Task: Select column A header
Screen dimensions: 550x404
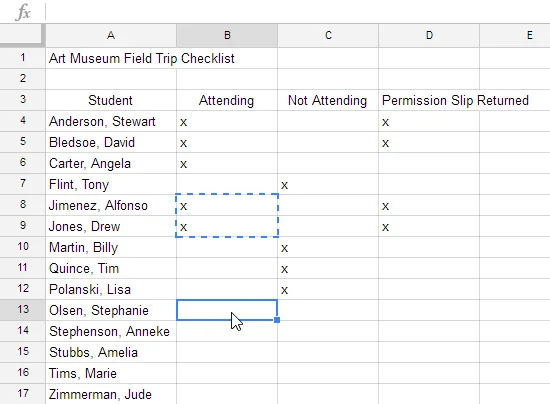Action: point(111,35)
